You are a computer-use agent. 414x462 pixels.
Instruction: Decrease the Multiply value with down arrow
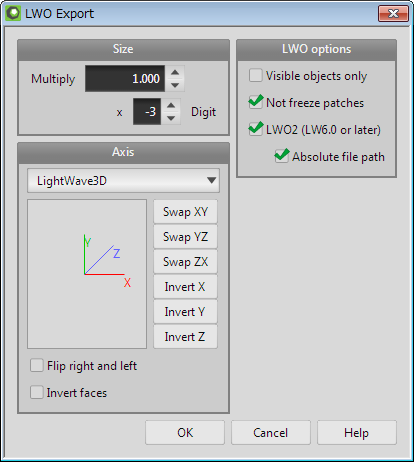point(175,85)
